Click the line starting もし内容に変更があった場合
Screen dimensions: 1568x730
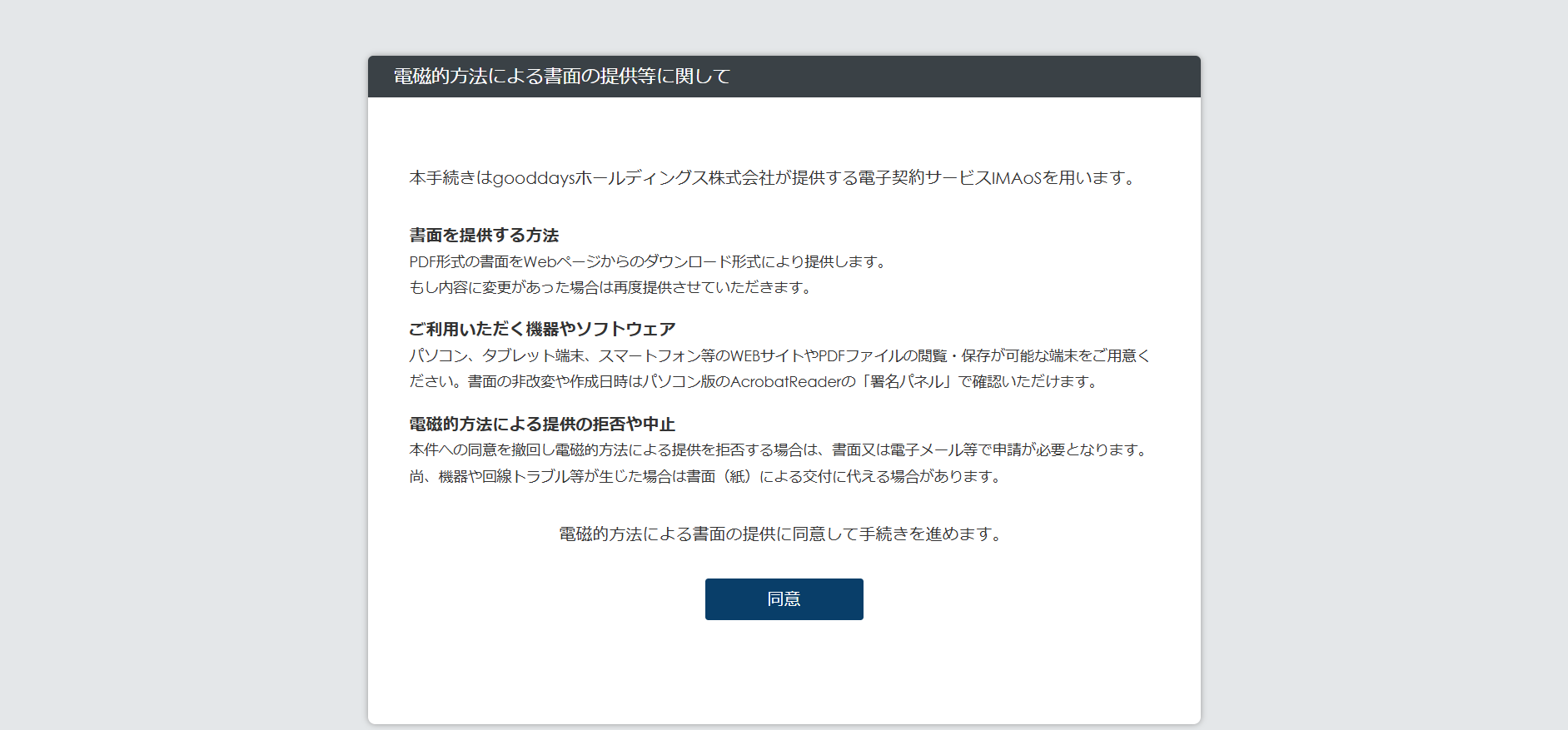(x=611, y=288)
